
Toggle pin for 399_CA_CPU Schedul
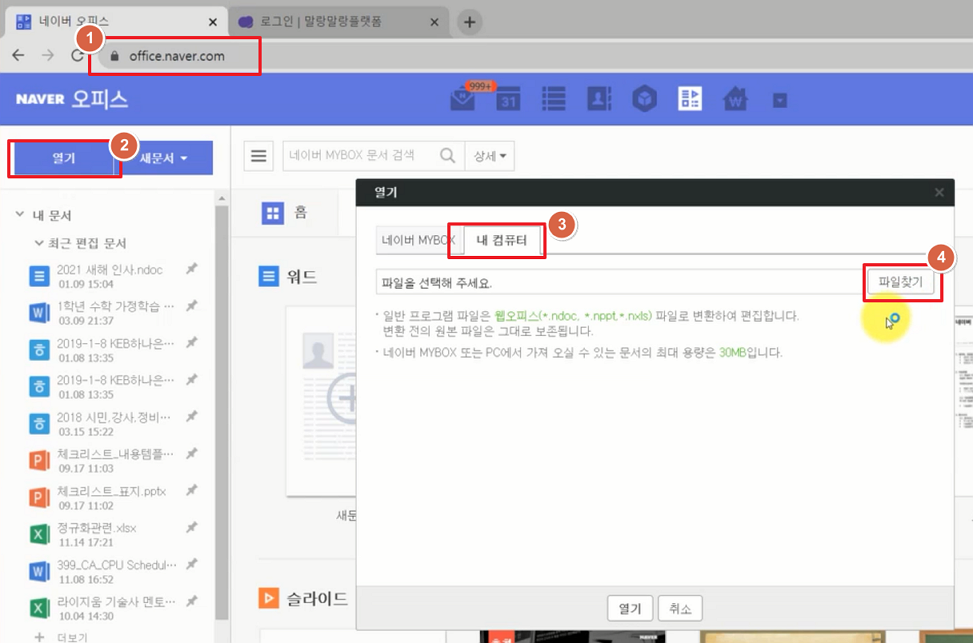(192, 564)
